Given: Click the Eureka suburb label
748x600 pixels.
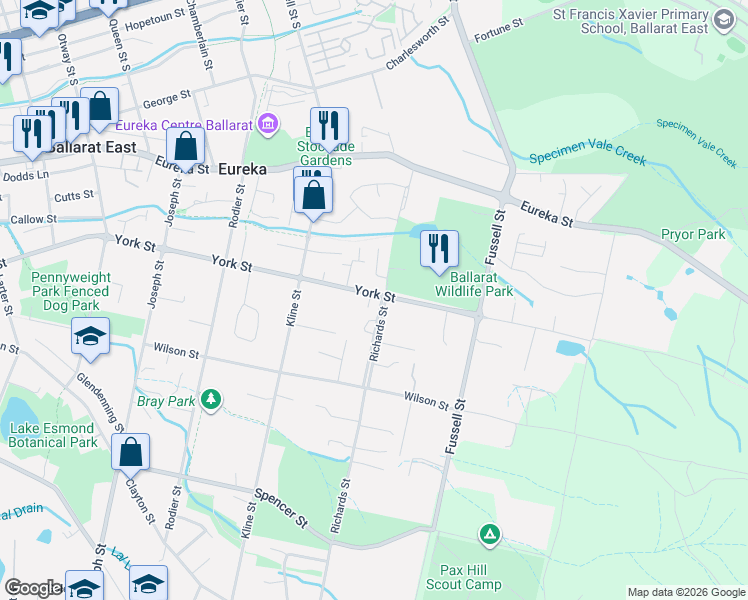Looking at the screenshot, I should (242, 169).
